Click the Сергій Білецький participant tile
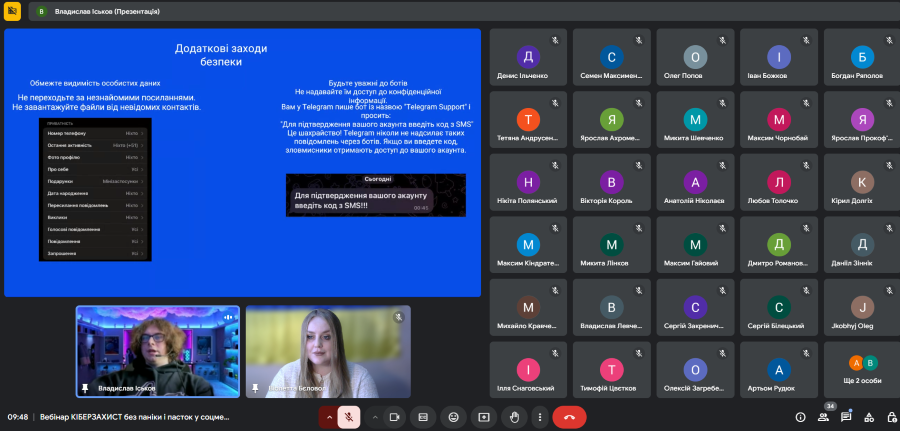The image size is (900, 431). [x=779, y=307]
